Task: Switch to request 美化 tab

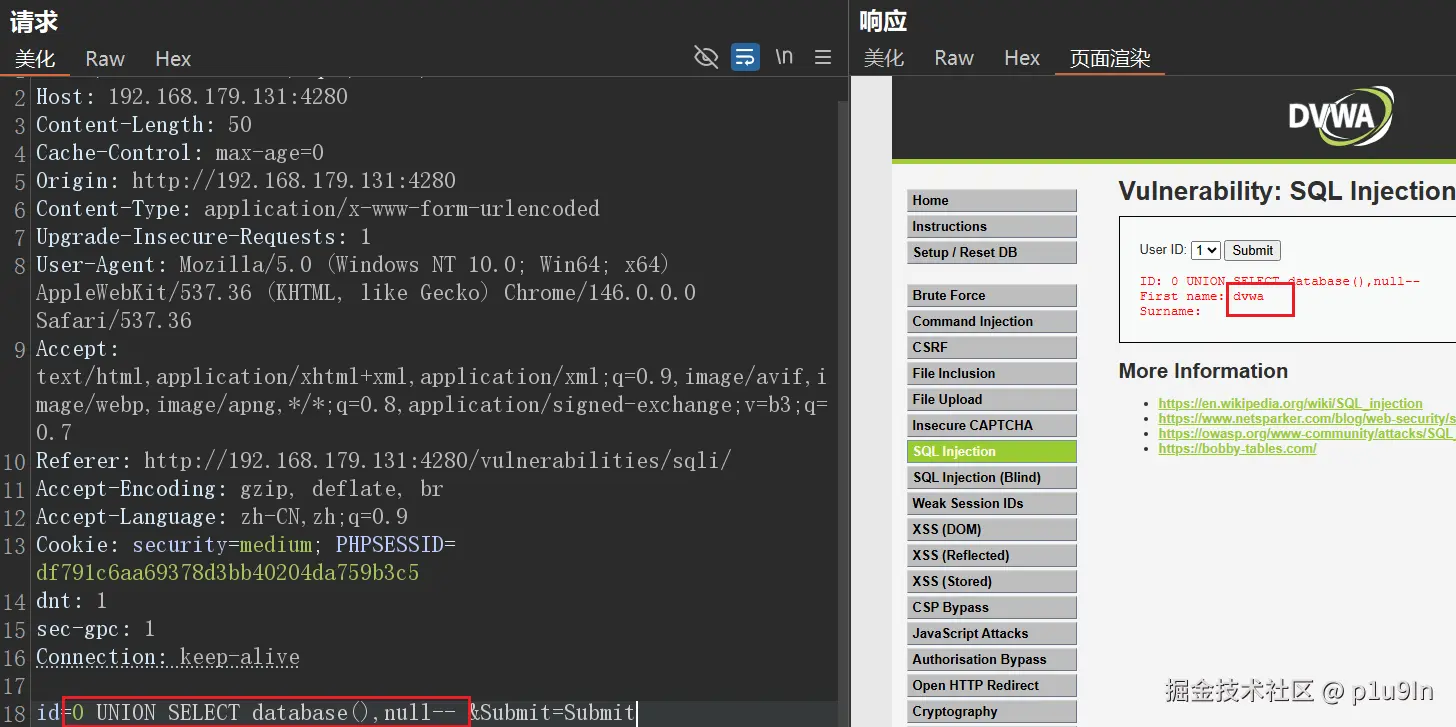Action: tap(35, 58)
